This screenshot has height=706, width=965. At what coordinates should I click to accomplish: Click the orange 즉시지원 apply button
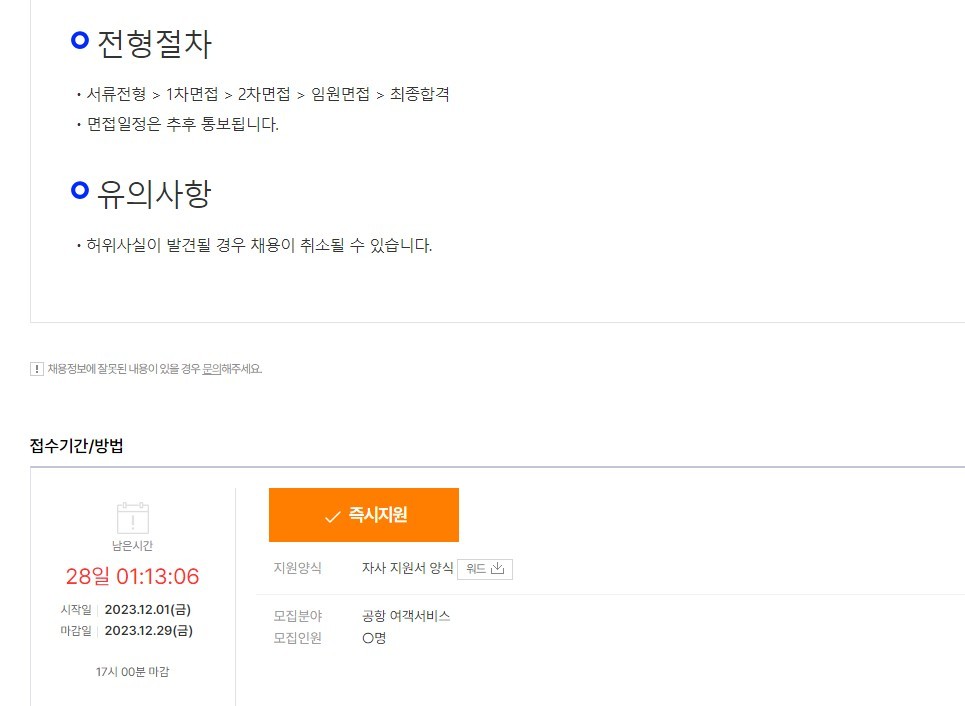pos(364,515)
